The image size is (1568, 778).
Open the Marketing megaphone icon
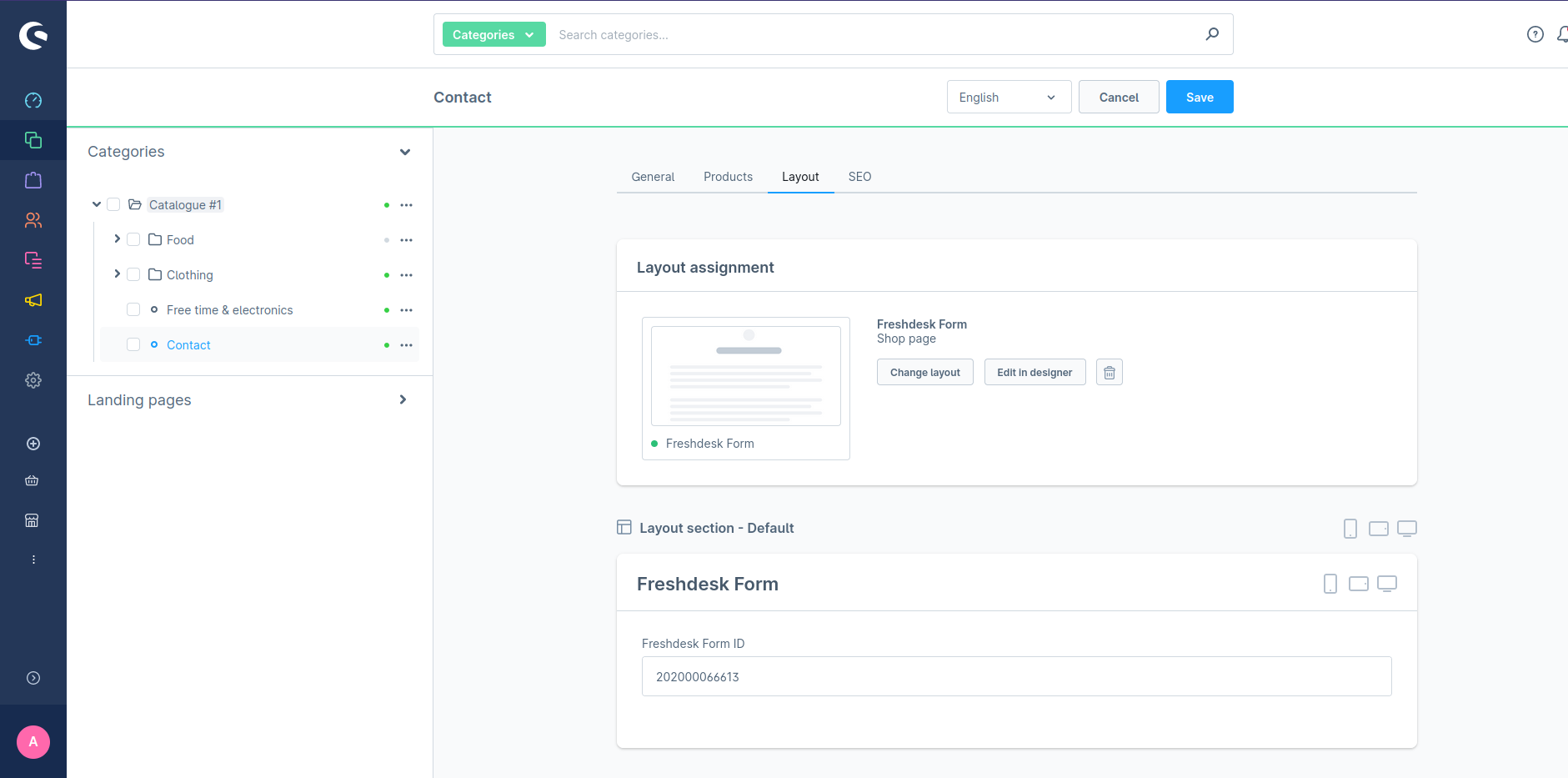tap(33, 300)
